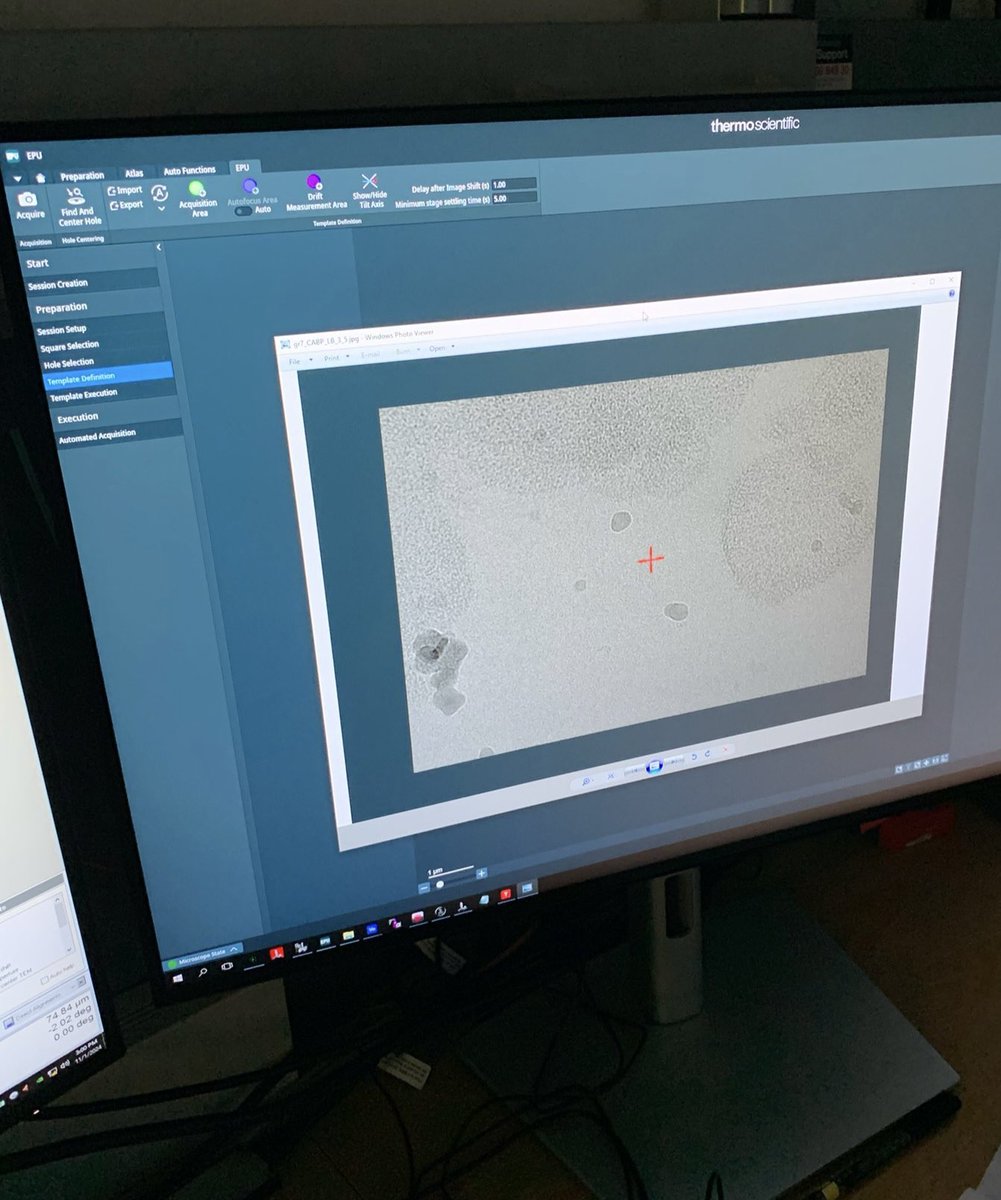This screenshot has height=1200, width=1001.
Task: Click the zoom in plus button
Action: pos(481,874)
